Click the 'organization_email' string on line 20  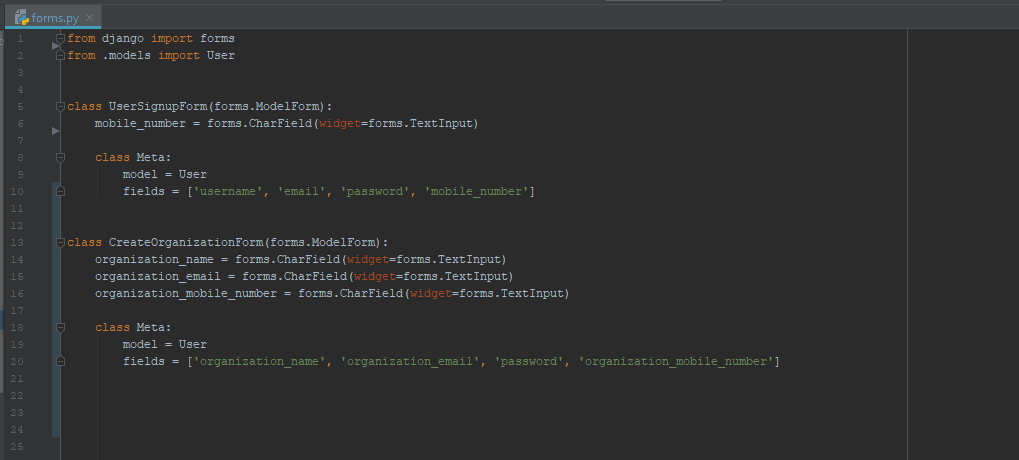pos(411,362)
